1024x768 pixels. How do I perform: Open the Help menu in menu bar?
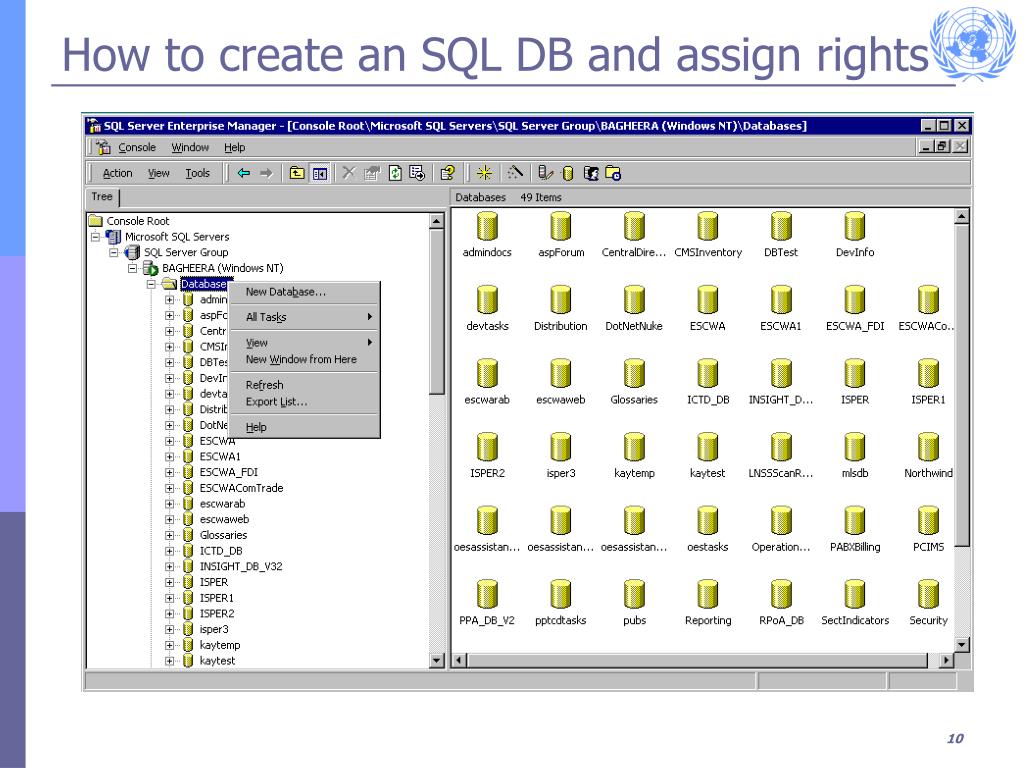coord(234,148)
